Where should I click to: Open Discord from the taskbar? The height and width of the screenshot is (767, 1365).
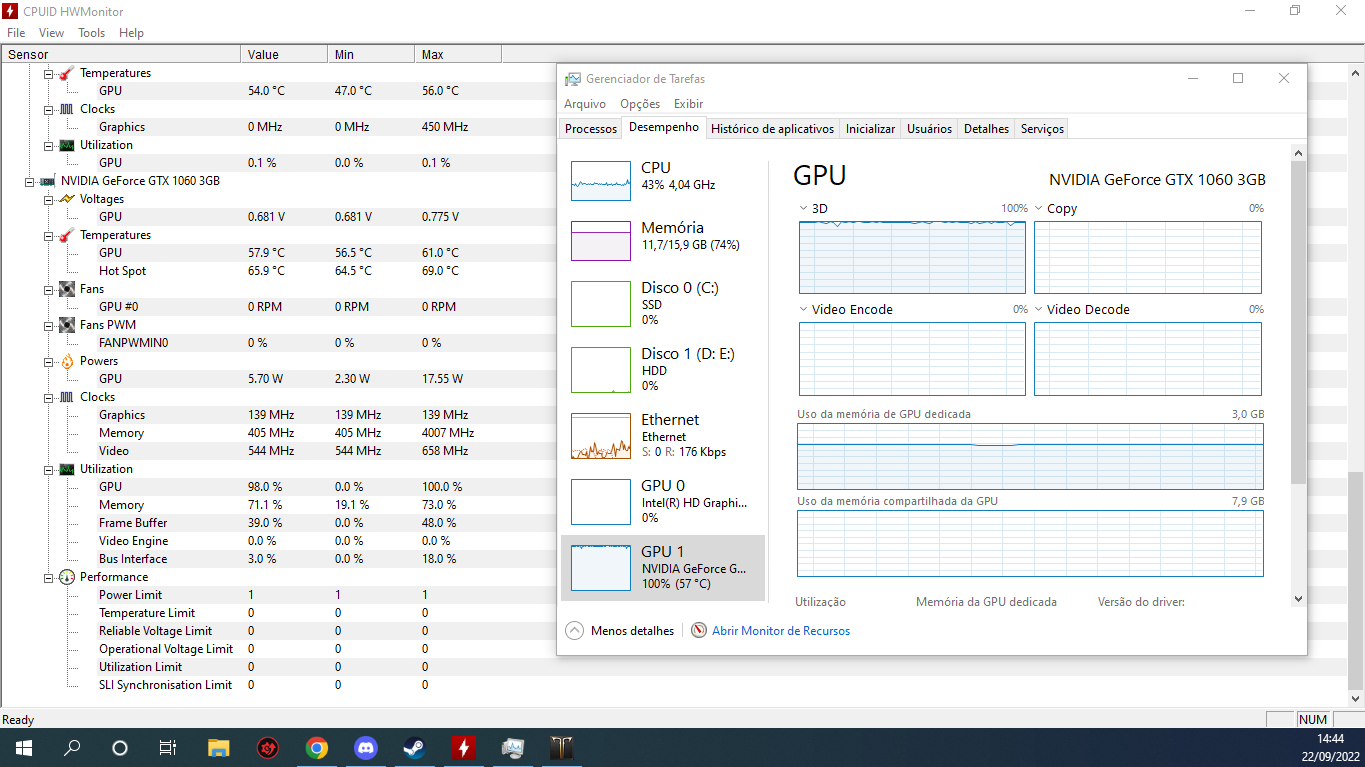click(366, 747)
